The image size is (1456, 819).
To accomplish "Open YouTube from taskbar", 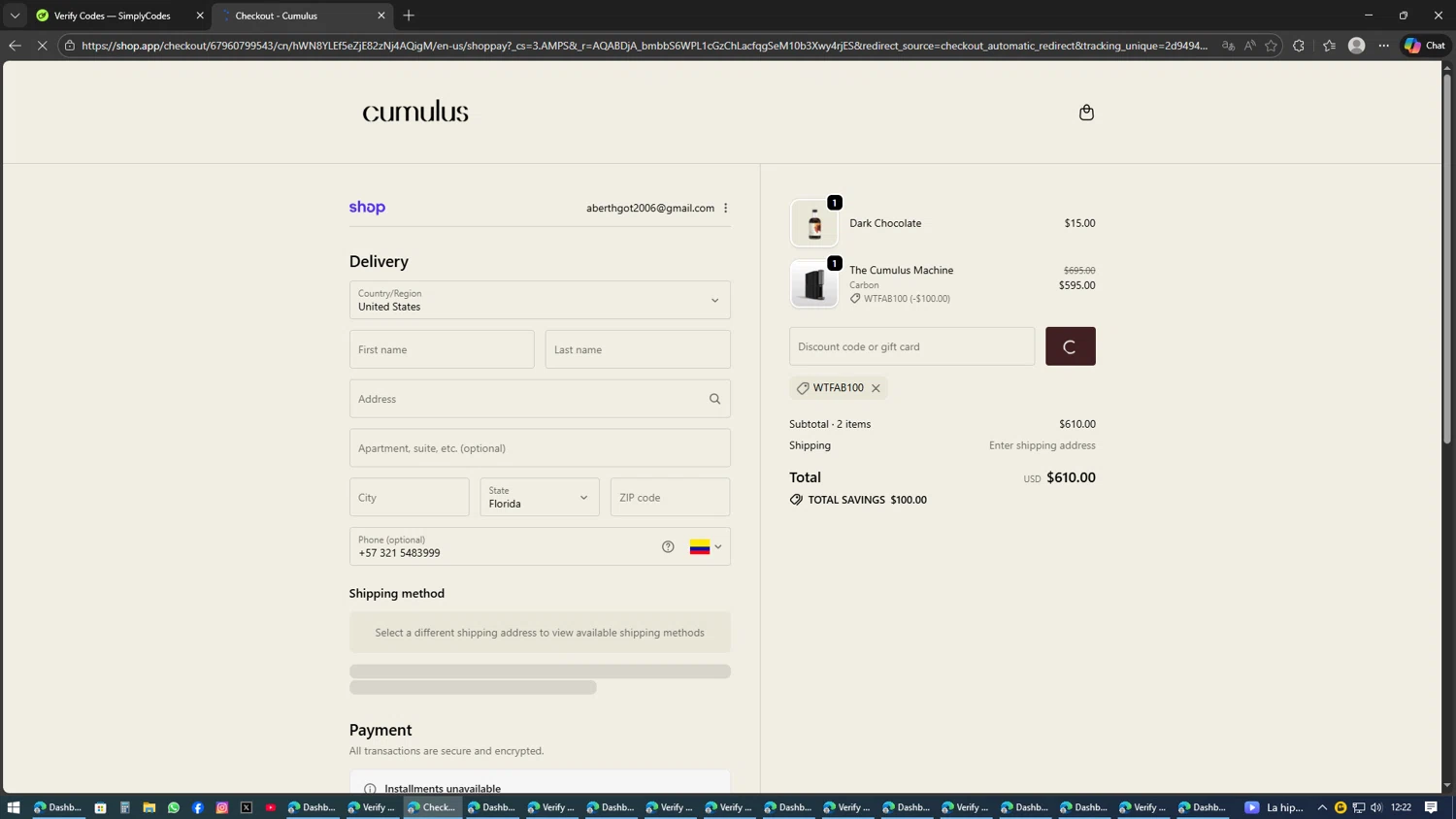I will pos(270,807).
